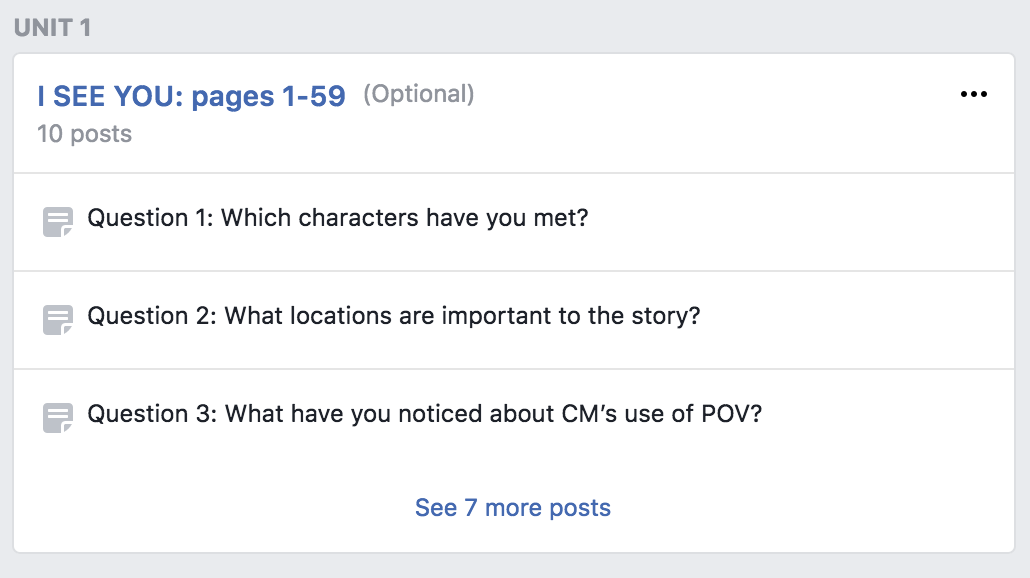Click the '(Optional)' label next to title
1030x578 pixels.
point(418,94)
